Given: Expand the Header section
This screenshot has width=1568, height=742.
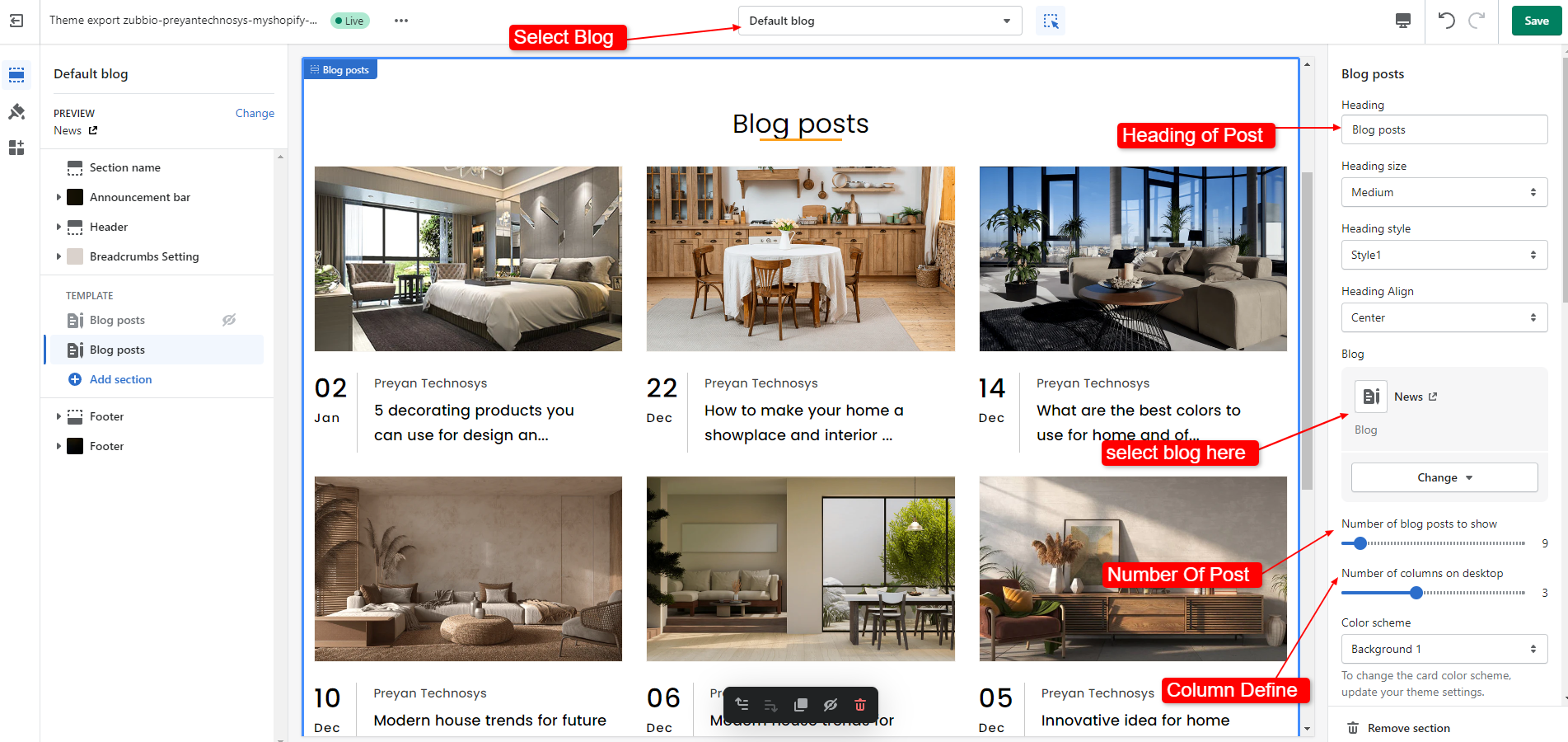Looking at the screenshot, I should point(59,227).
